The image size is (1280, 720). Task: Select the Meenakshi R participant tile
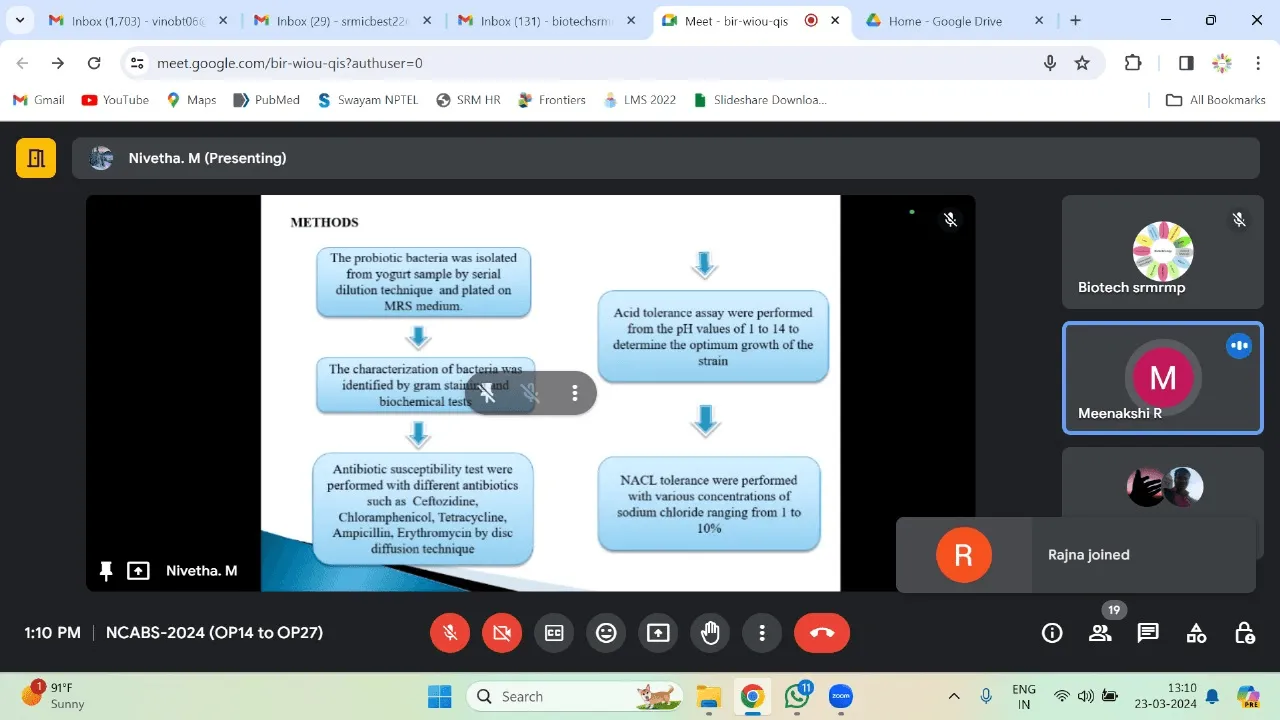[x=1162, y=378]
